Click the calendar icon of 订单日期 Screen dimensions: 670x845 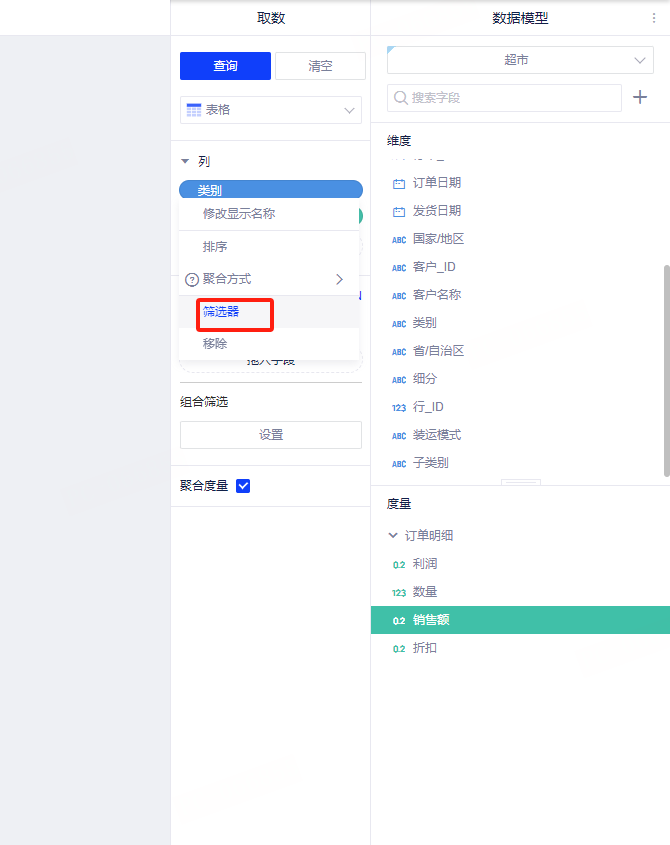click(x=399, y=184)
